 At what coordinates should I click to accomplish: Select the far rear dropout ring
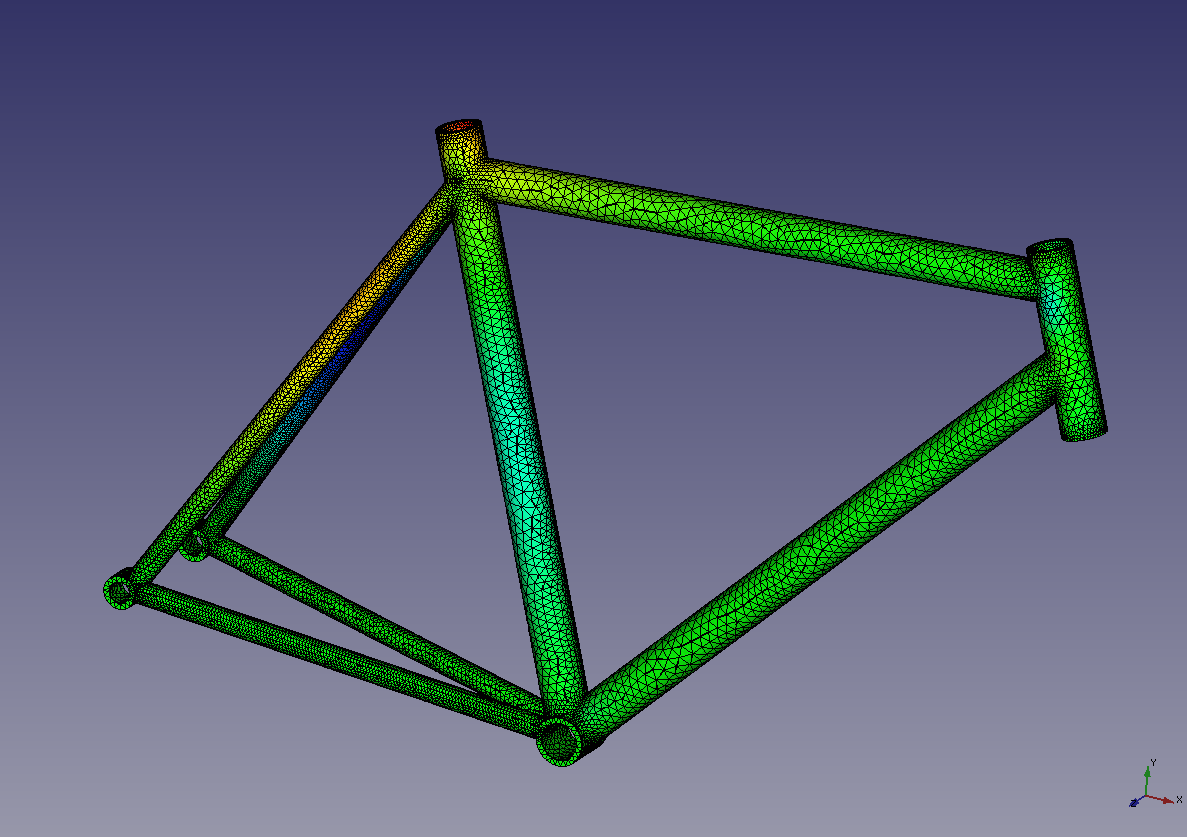(x=195, y=543)
